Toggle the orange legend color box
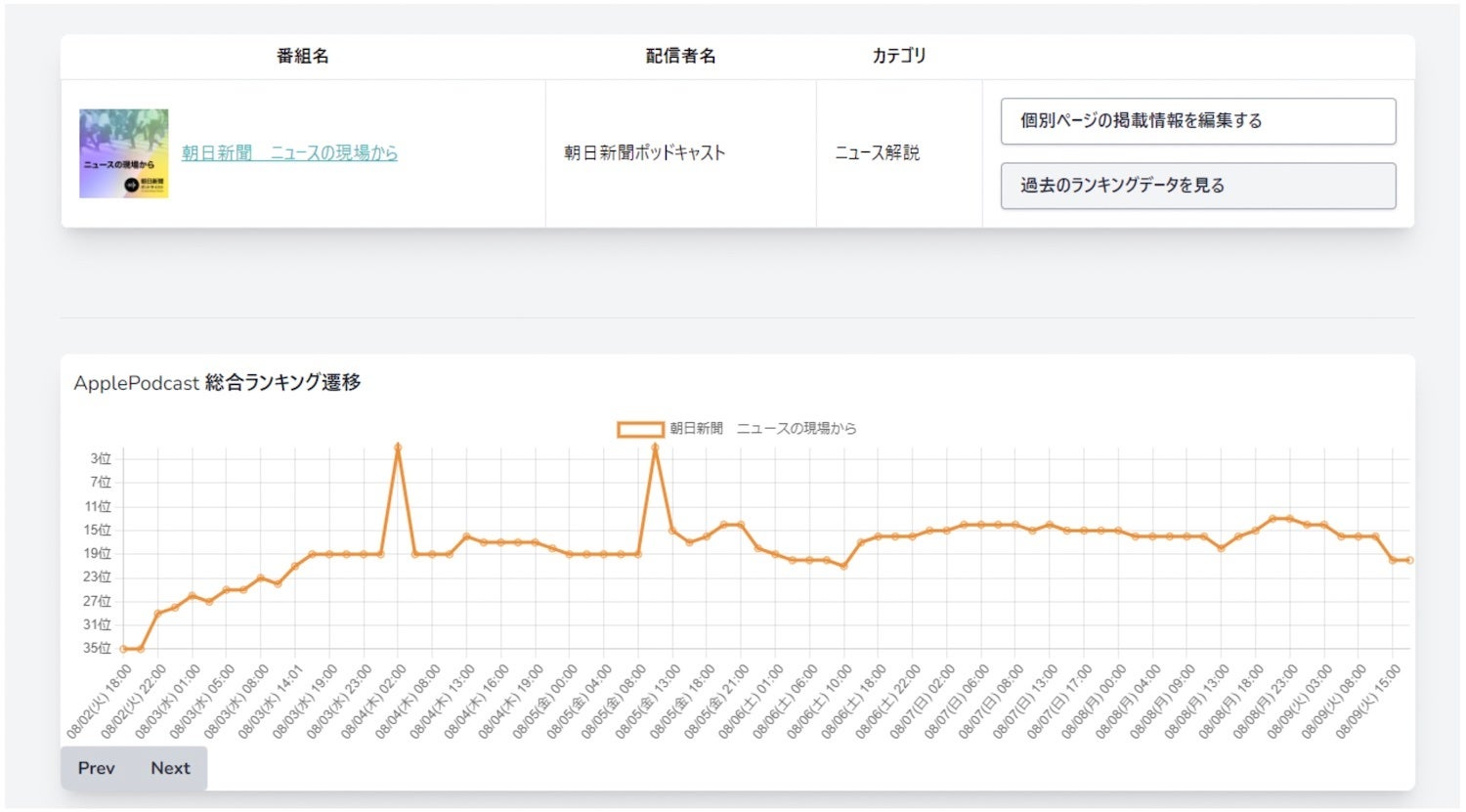The image size is (1466, 812). (x=640, y=429)
